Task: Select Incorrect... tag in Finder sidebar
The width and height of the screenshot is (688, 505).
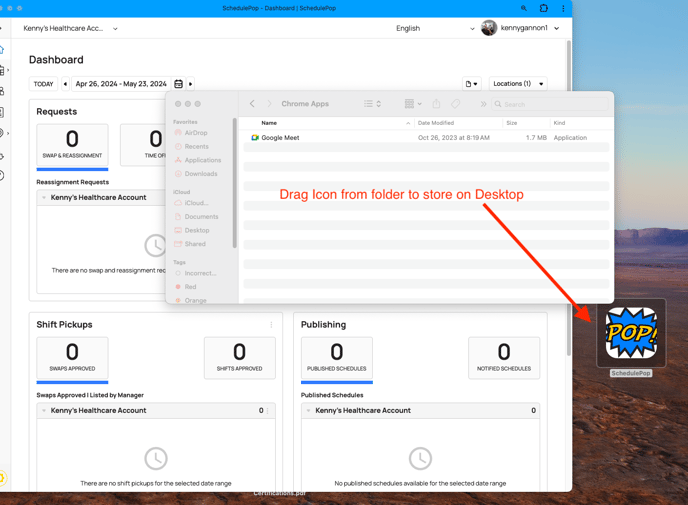Action: 196,273
